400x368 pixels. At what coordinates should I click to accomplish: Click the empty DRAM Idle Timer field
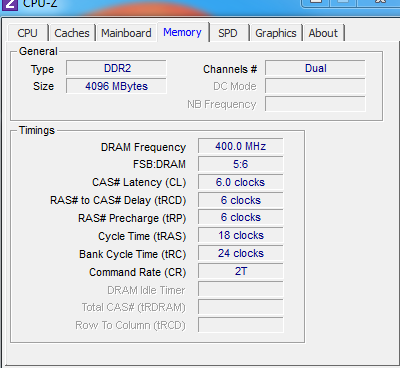(241, 290)
